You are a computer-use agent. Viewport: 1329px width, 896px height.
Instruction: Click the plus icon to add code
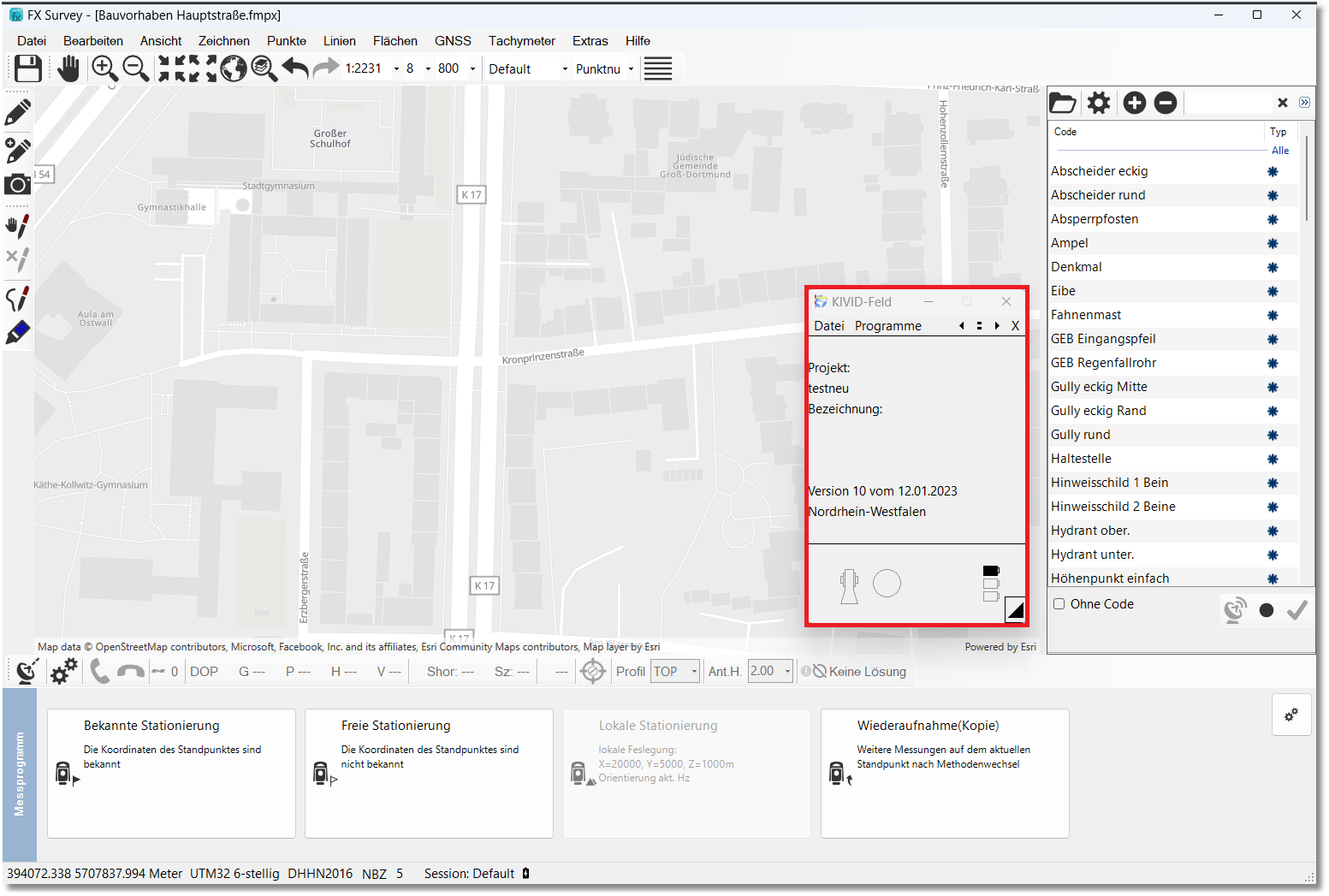point(1134,104)
